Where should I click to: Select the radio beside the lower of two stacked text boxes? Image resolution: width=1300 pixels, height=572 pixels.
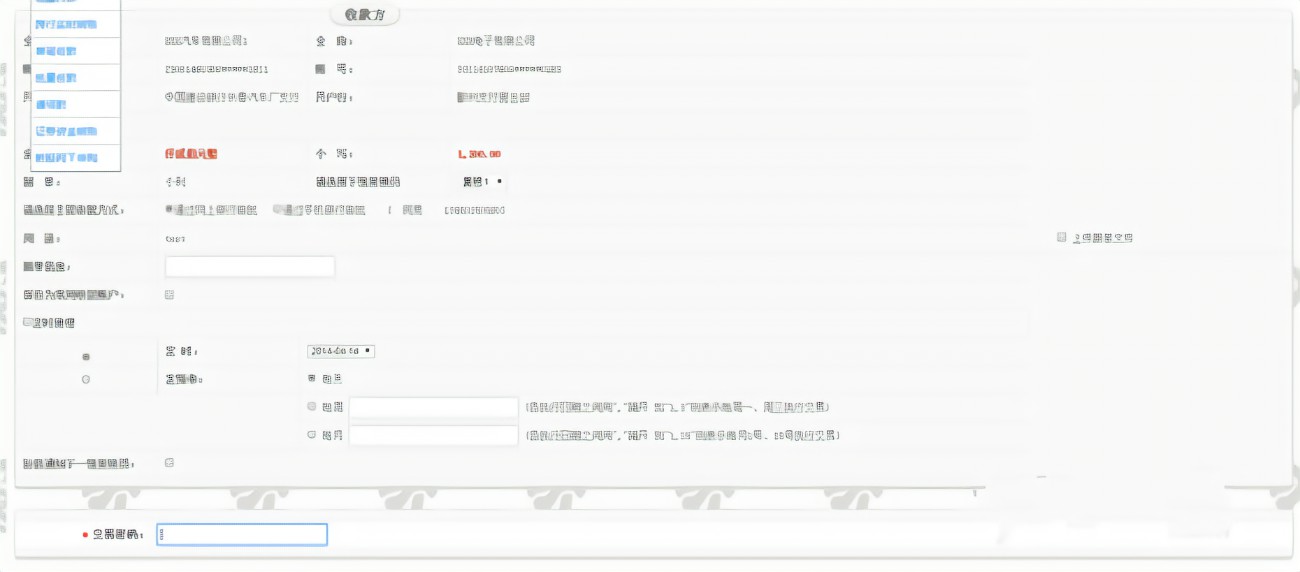click(x=313, y=435)
